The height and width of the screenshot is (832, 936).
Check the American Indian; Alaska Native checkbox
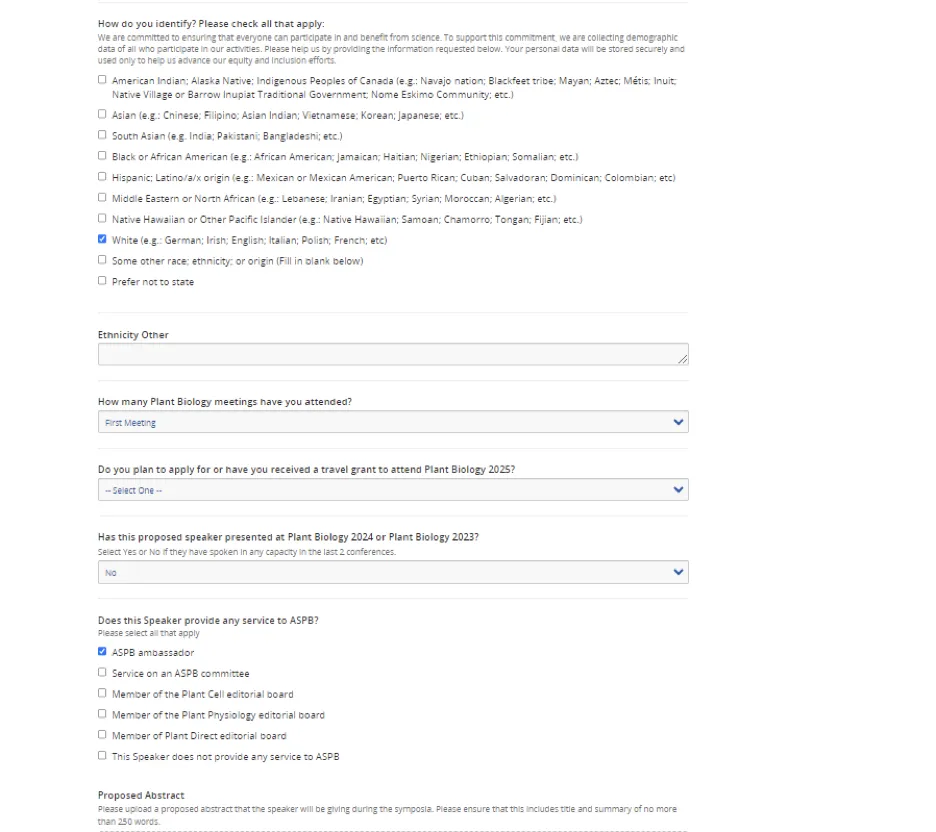[102, 79]
